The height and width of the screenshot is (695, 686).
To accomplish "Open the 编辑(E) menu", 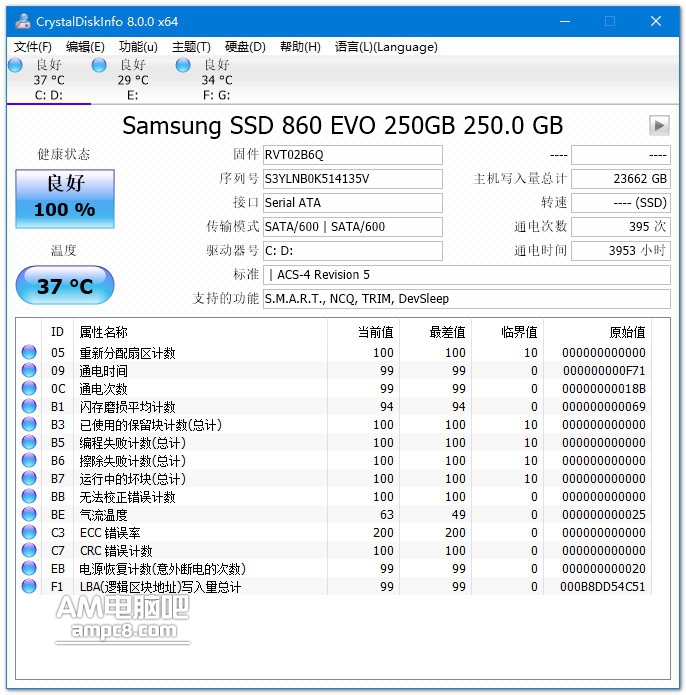I will (85, 47).
